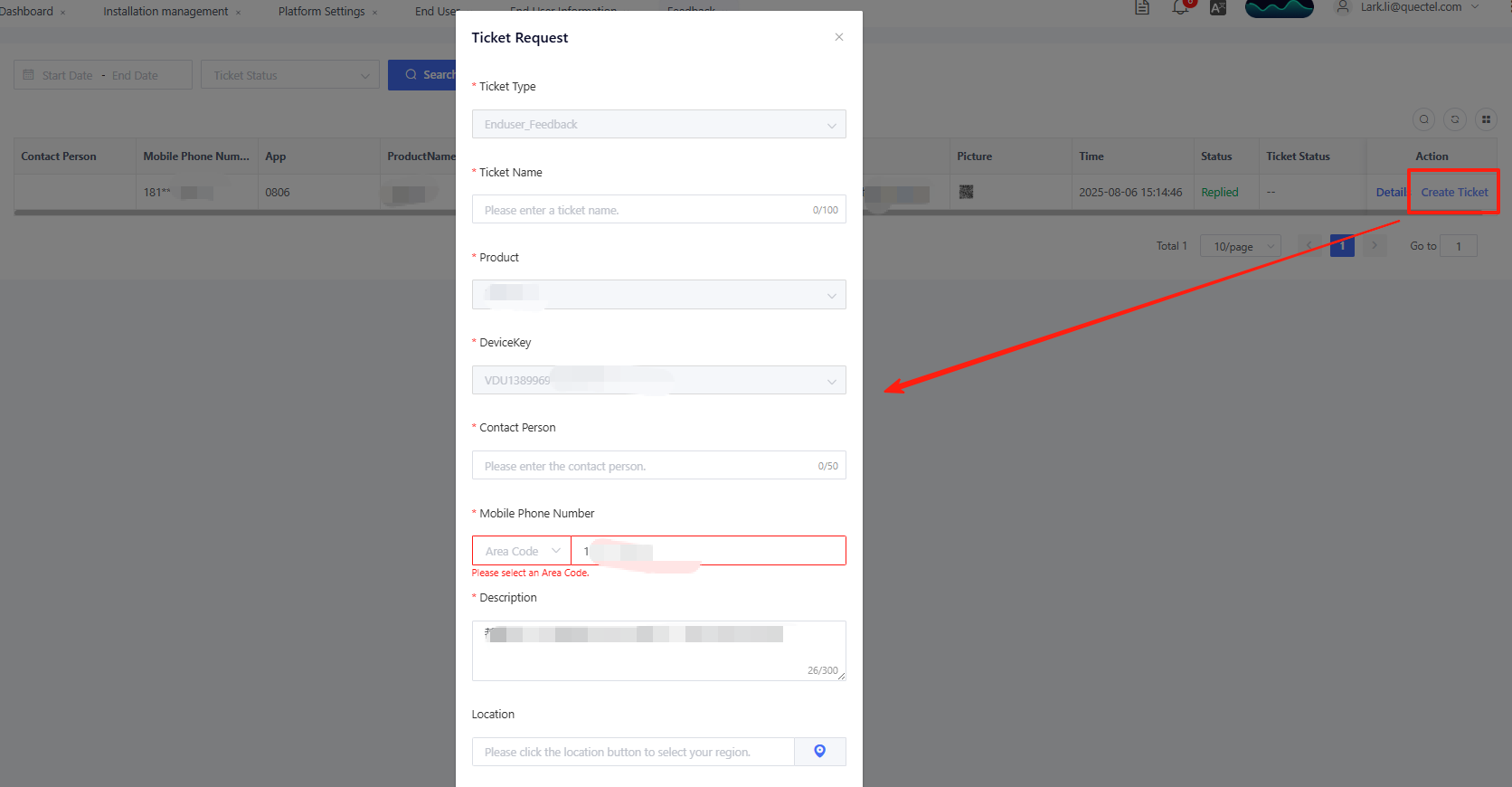Screen dimensions: 1512x787
Task: Click the picture thumbnail in table row
Action: coord(966,192)
